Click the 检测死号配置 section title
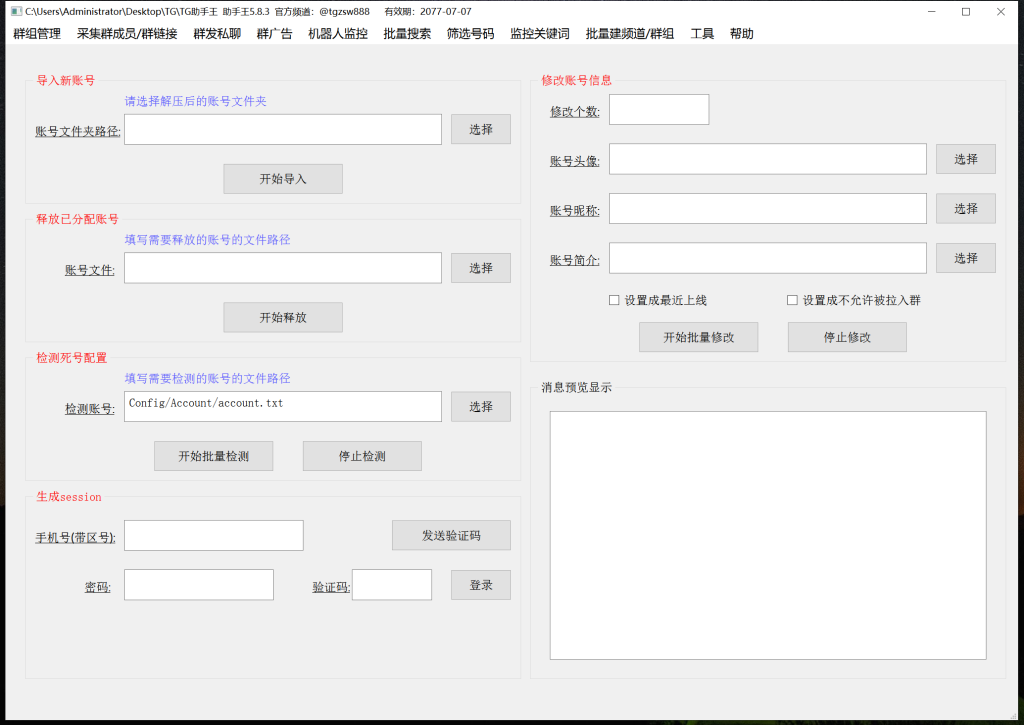This screenshot has height=725, width=1024. tap(71, 358)
